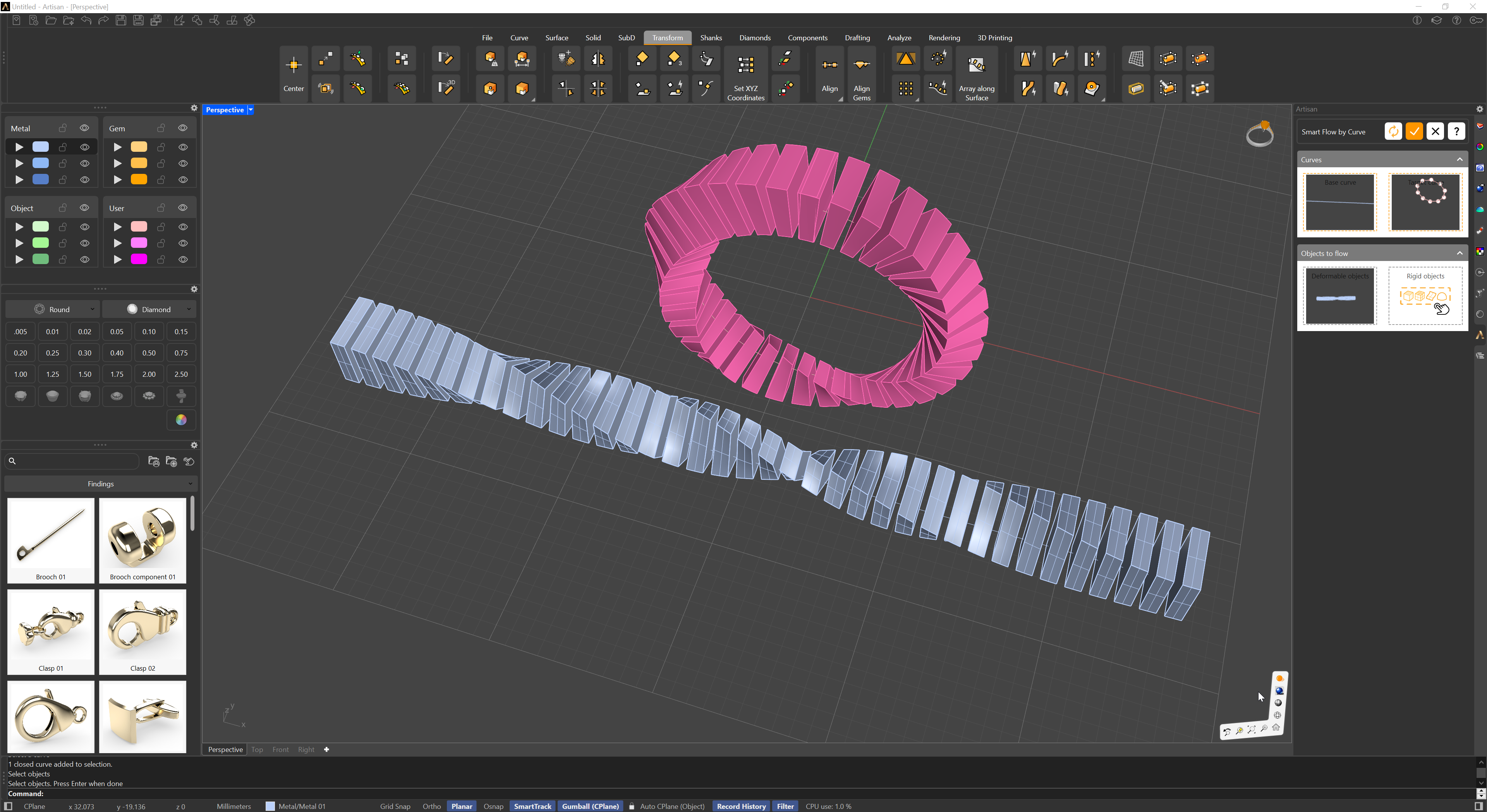The width and height of the screenshot is (1487, 812).
Task: Select the first gem cut shape icon
Action: (x=20, y=396)
